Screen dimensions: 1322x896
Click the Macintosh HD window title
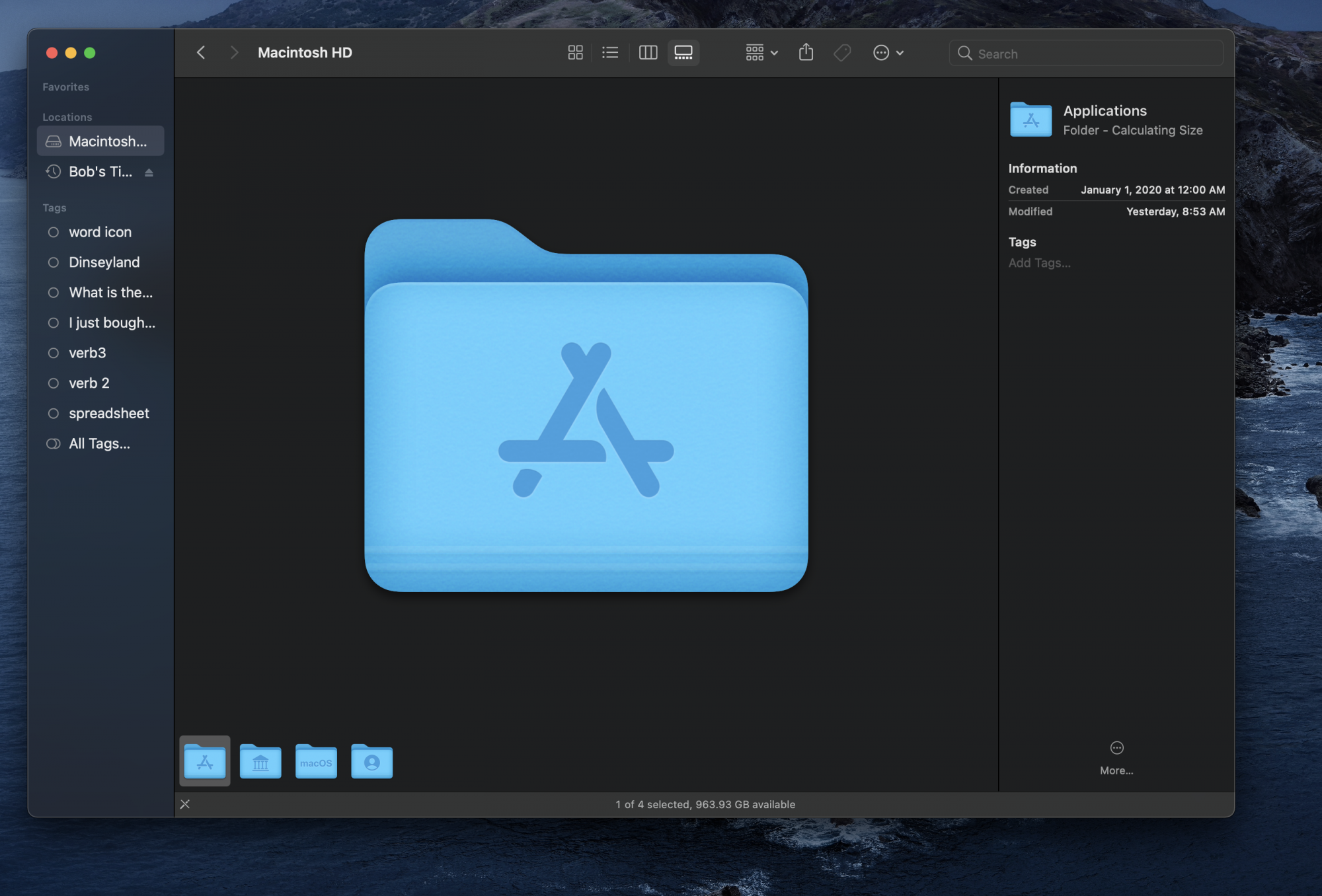[305, 52]
